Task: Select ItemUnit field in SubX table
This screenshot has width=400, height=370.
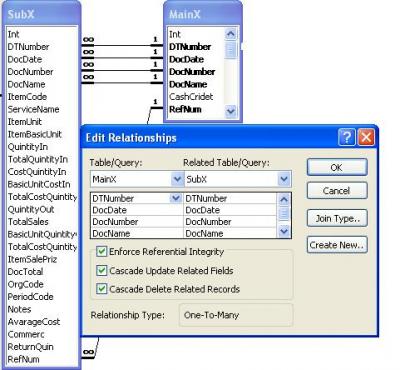Action: (25, 122)
